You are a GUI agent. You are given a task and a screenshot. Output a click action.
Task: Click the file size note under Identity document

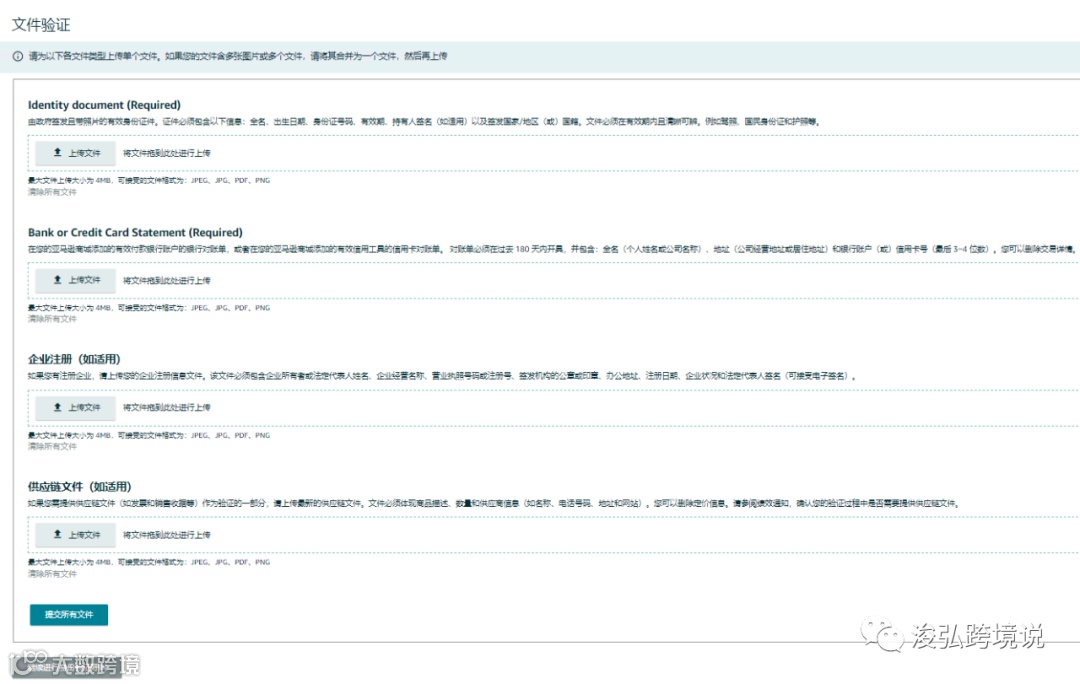[x=149, y=180]
